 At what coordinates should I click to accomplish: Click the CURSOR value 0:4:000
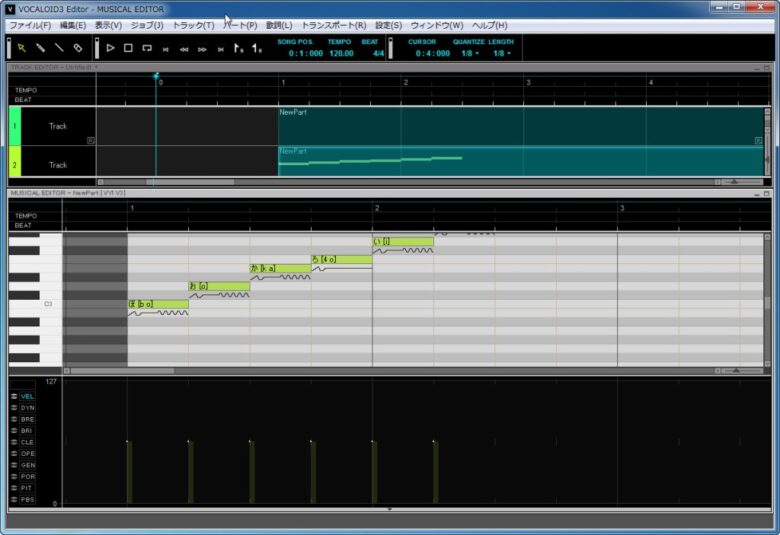[433, 53]
